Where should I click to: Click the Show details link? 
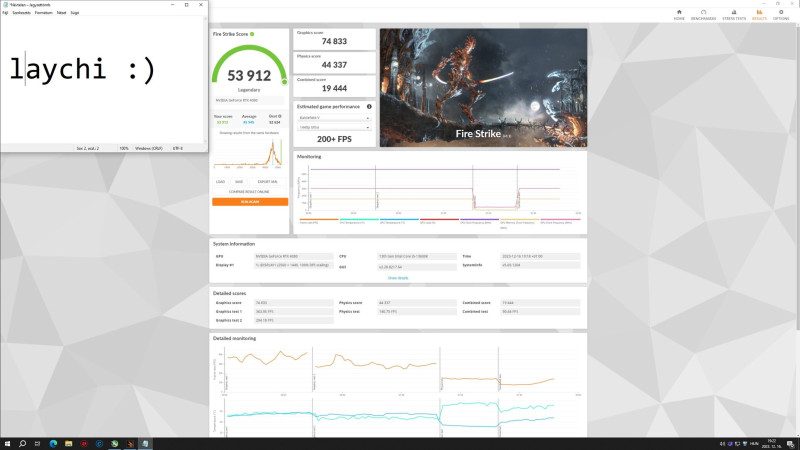[398, 278]
